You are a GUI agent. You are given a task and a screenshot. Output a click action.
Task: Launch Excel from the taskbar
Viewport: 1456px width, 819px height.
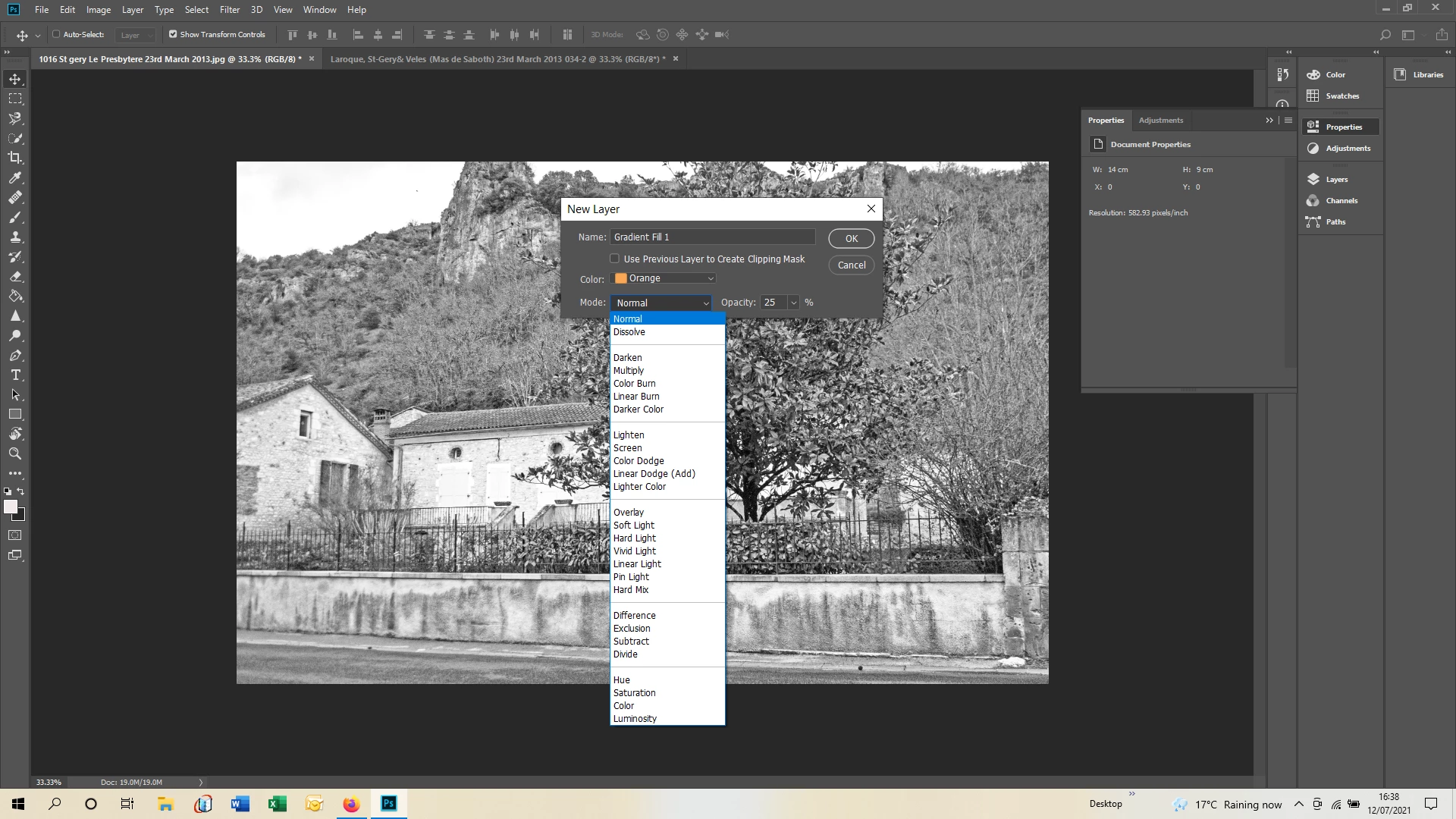(277, 804)
